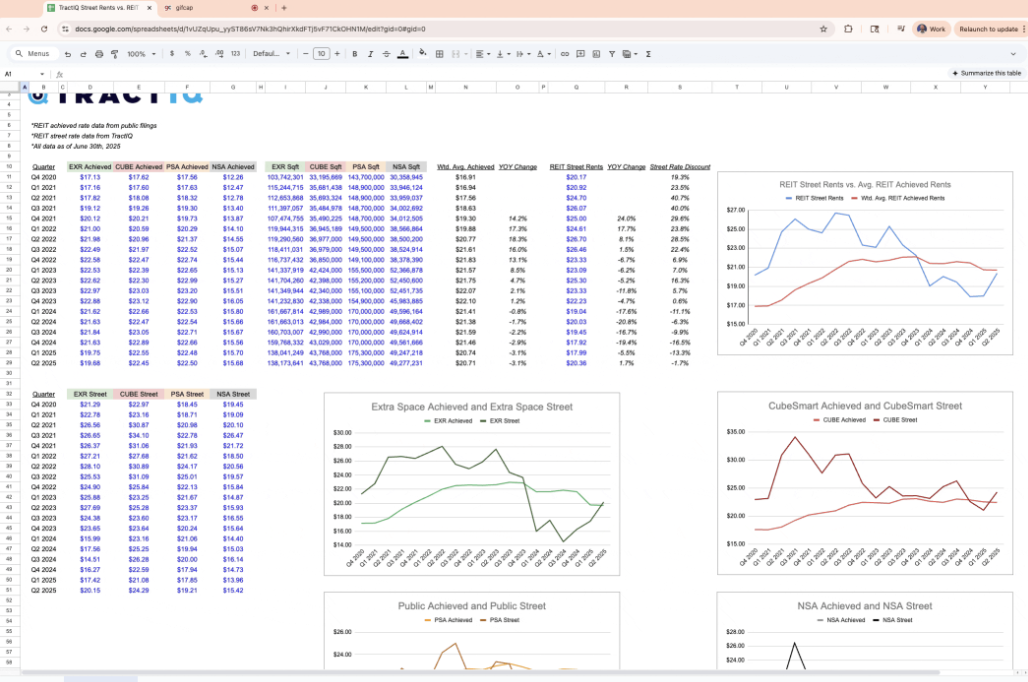Click the Insert link icon
Image resolution: width=1028 pixels, height=682 pixels.
click(x=565, y=54)
